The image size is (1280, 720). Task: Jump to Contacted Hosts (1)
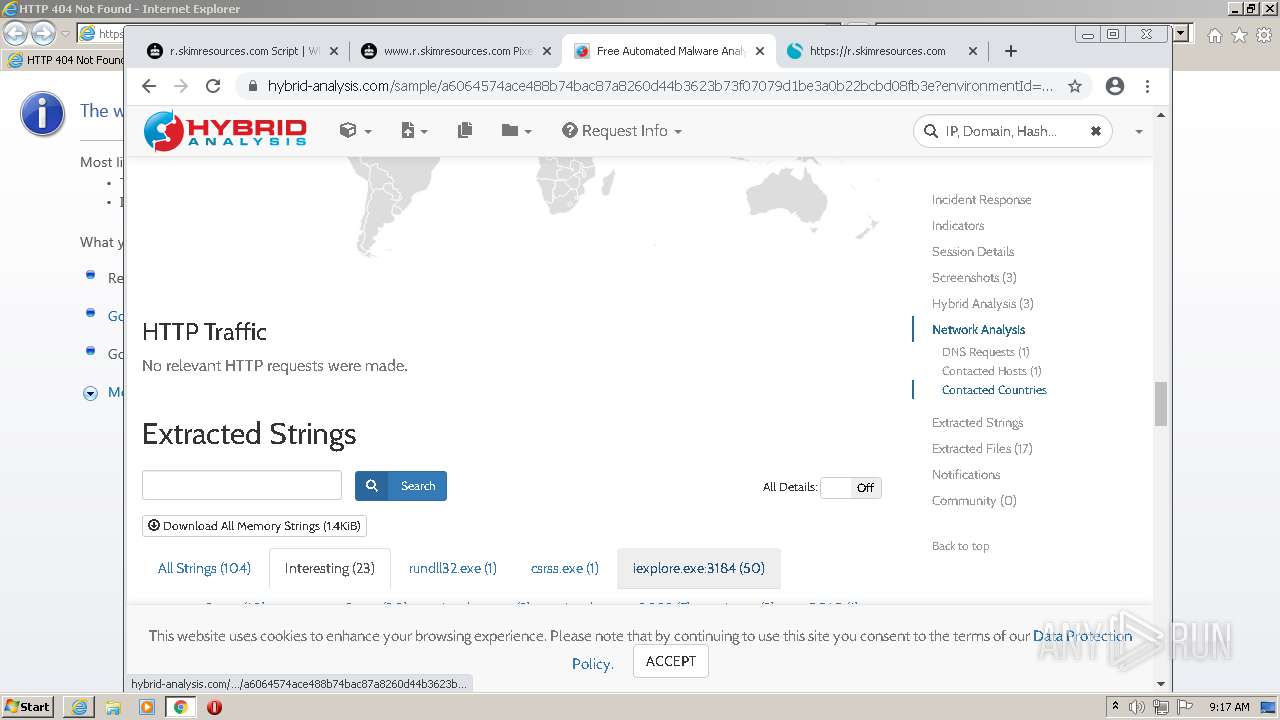[x=992, y=371]
